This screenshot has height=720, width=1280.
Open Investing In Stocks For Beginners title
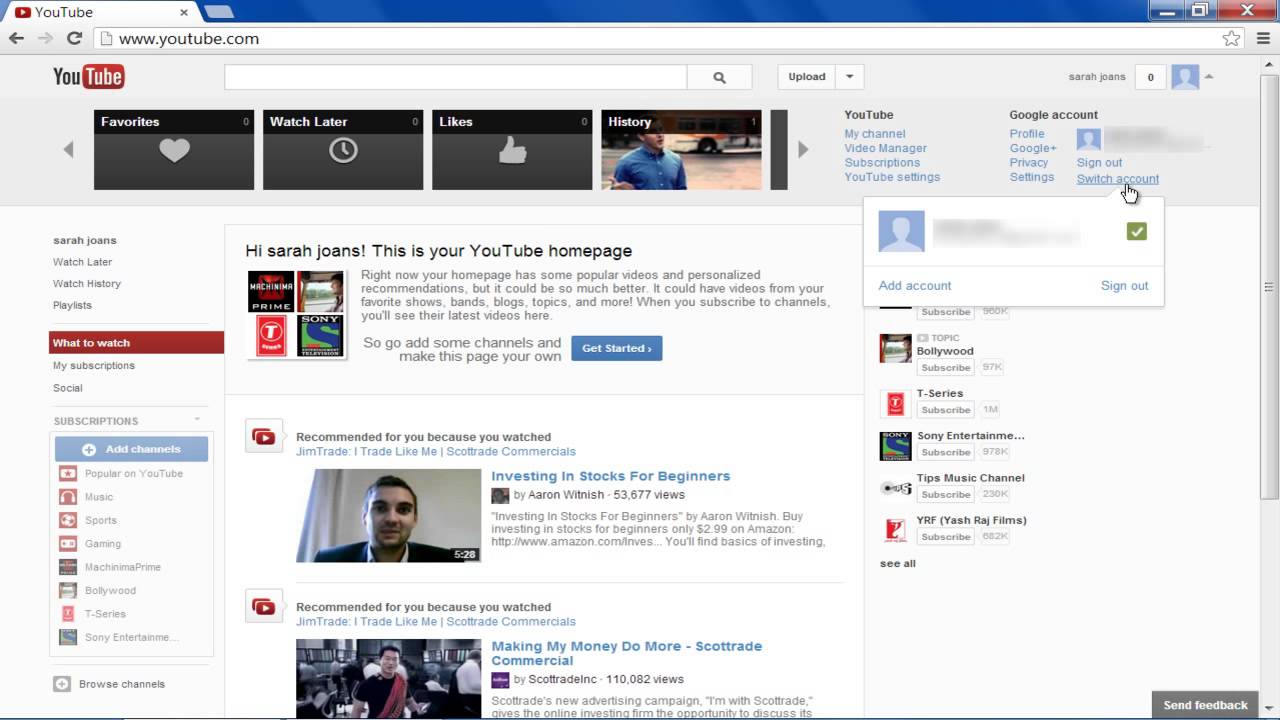tap(610, 477)
